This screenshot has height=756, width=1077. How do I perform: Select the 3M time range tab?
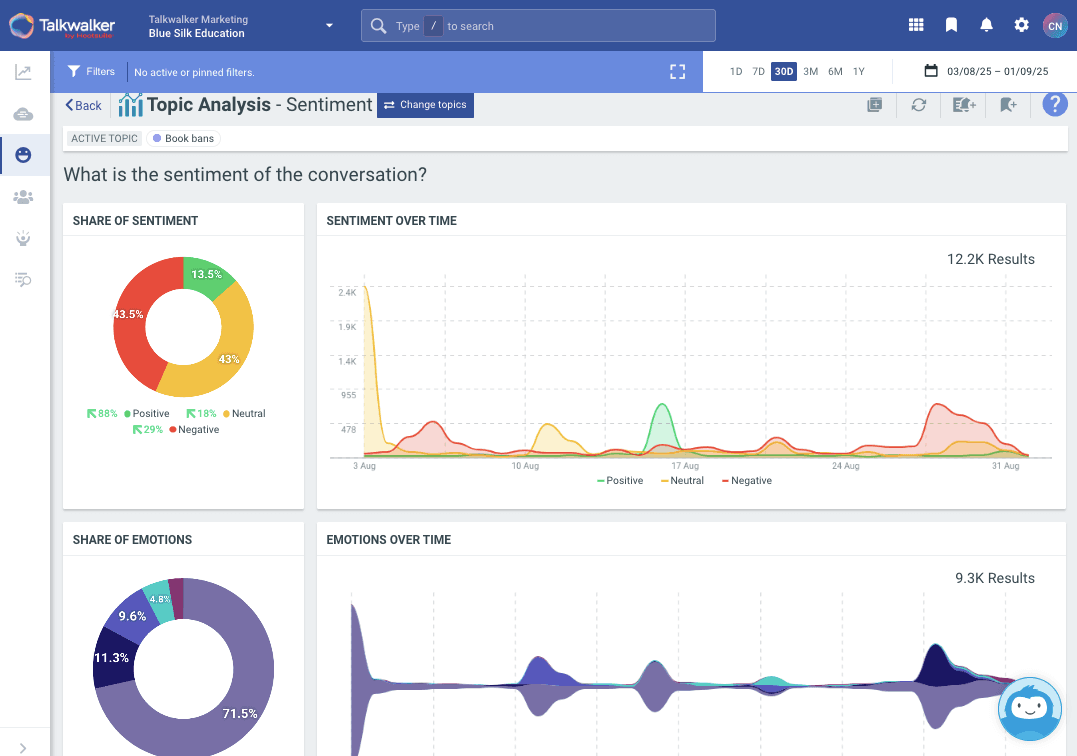810,71
